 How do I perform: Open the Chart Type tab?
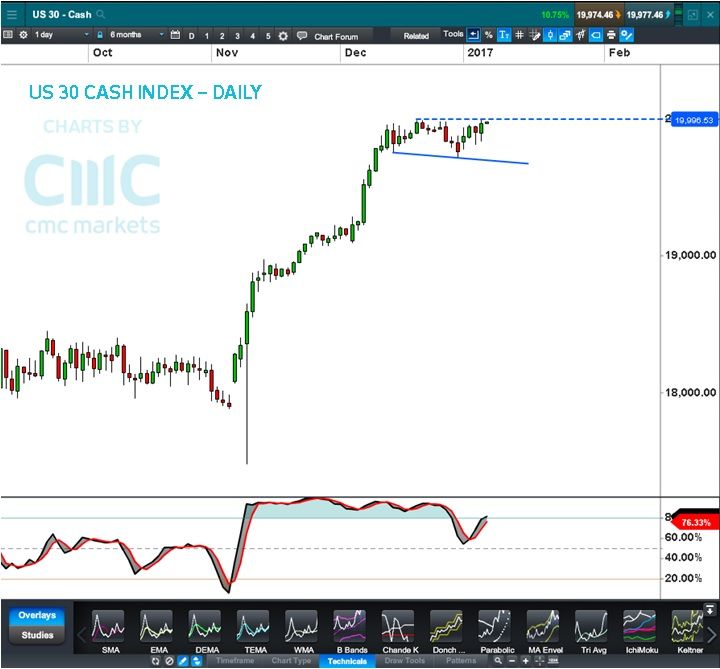pyautogui.click(x=291, y=660)
